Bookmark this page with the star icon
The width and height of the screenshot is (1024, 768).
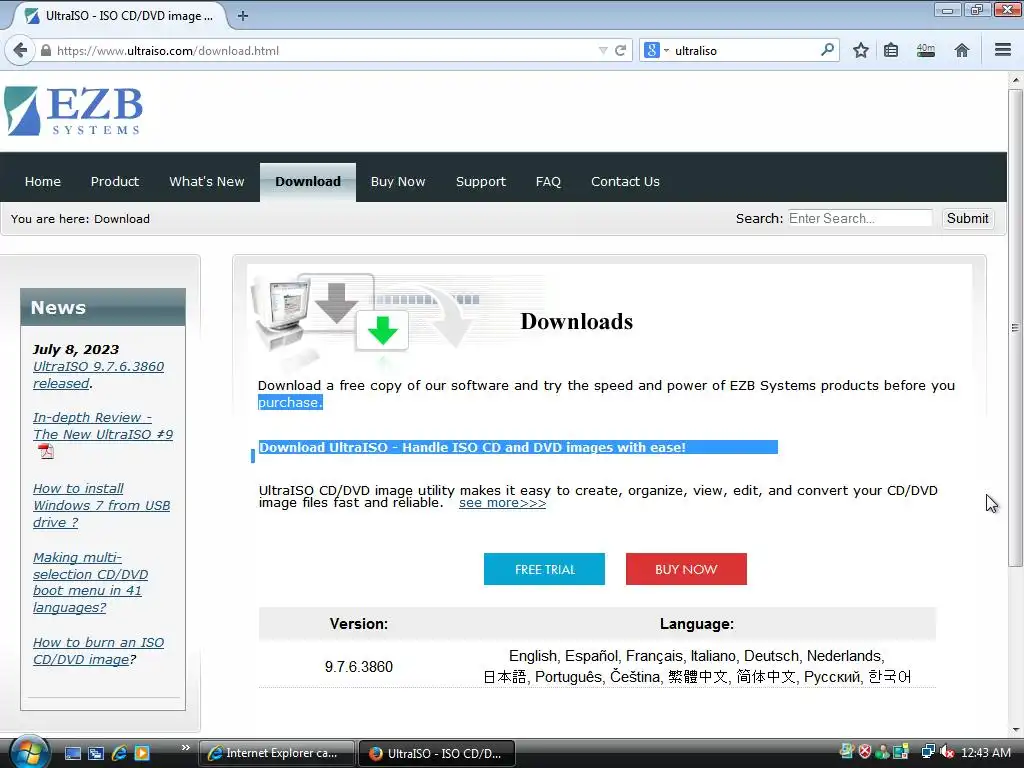(x=861, y=50)
